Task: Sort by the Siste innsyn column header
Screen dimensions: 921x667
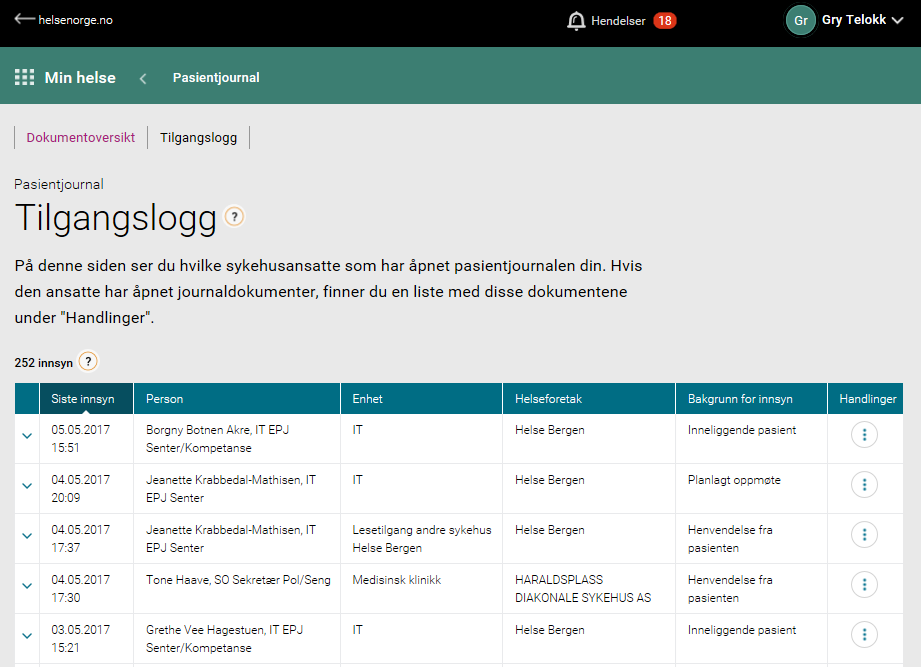Action: pos(84,399)
